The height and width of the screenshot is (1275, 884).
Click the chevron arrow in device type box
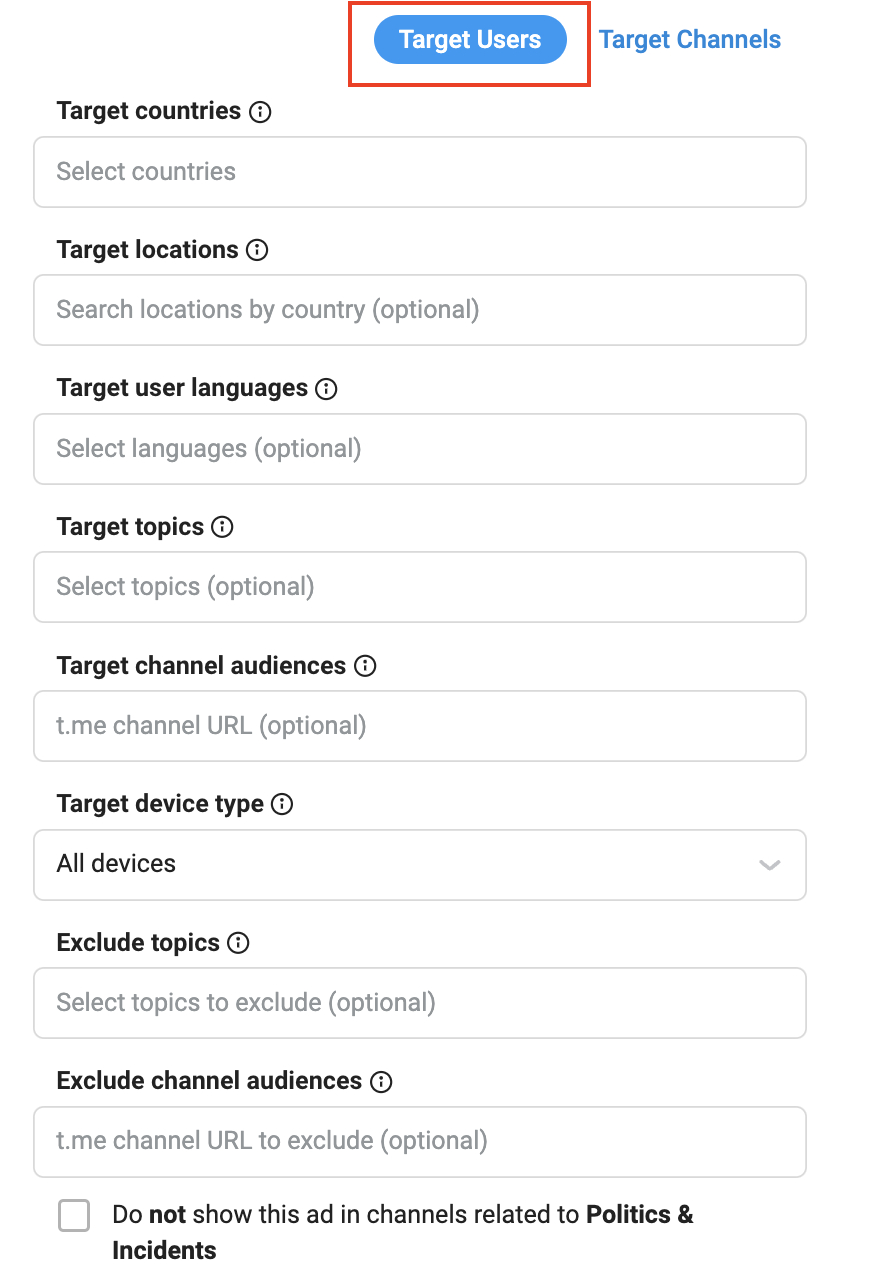pyautogui.click(x=769, y=865)
